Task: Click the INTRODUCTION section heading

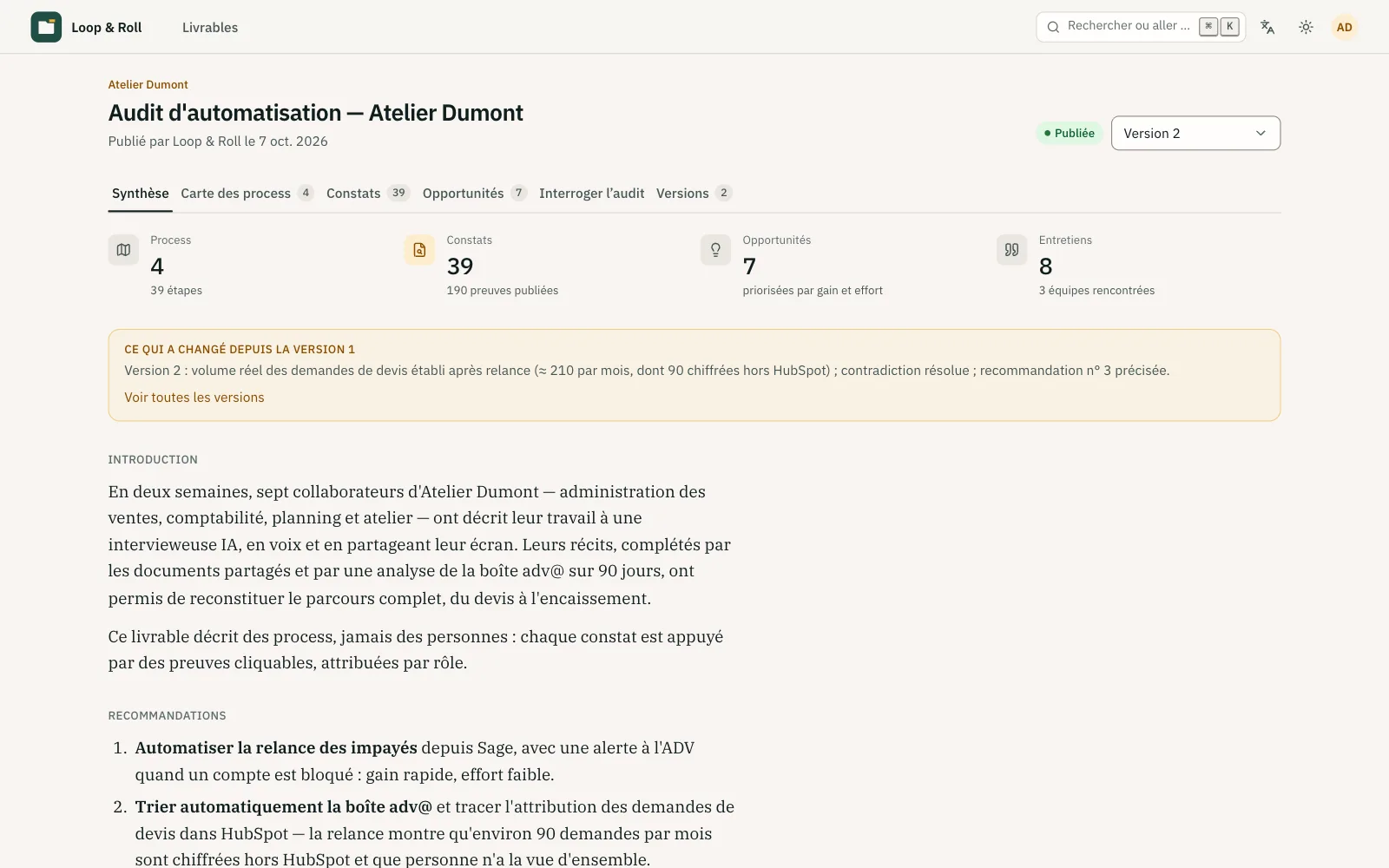Action: (153, 460)
